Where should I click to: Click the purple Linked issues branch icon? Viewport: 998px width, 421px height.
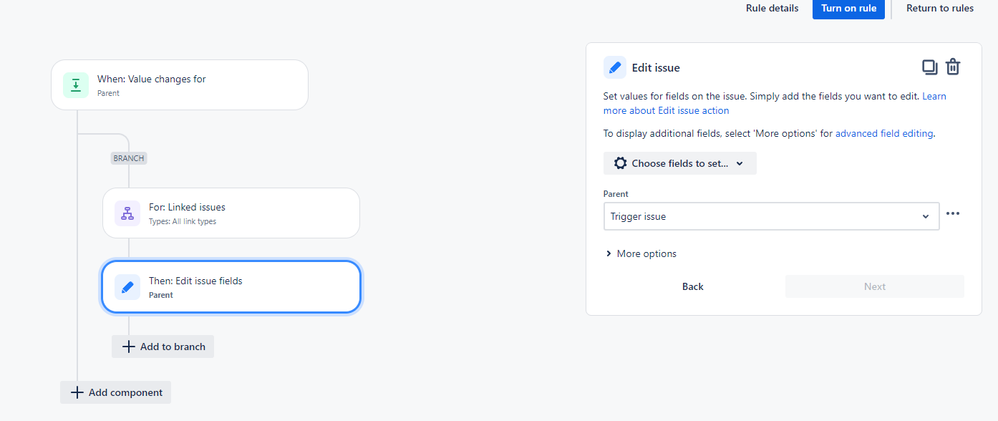[127, 213]
